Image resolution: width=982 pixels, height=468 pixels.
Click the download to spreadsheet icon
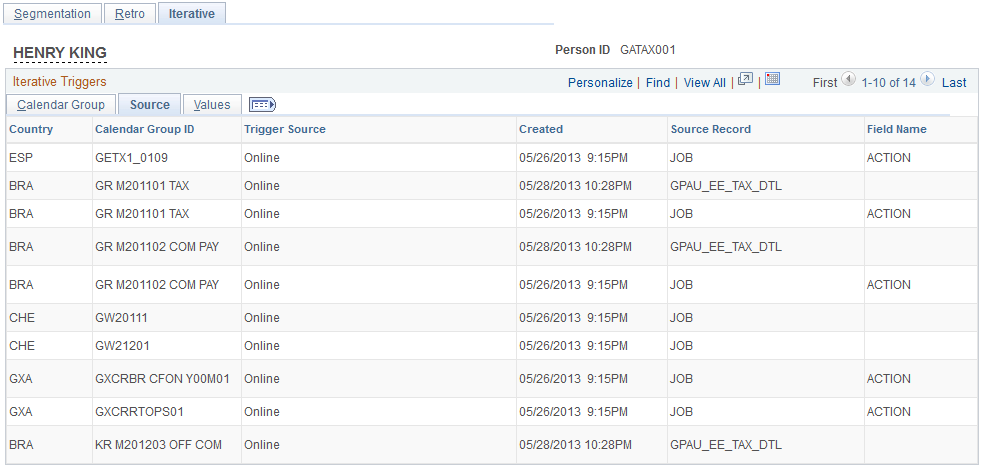click(x=772, y=79)
